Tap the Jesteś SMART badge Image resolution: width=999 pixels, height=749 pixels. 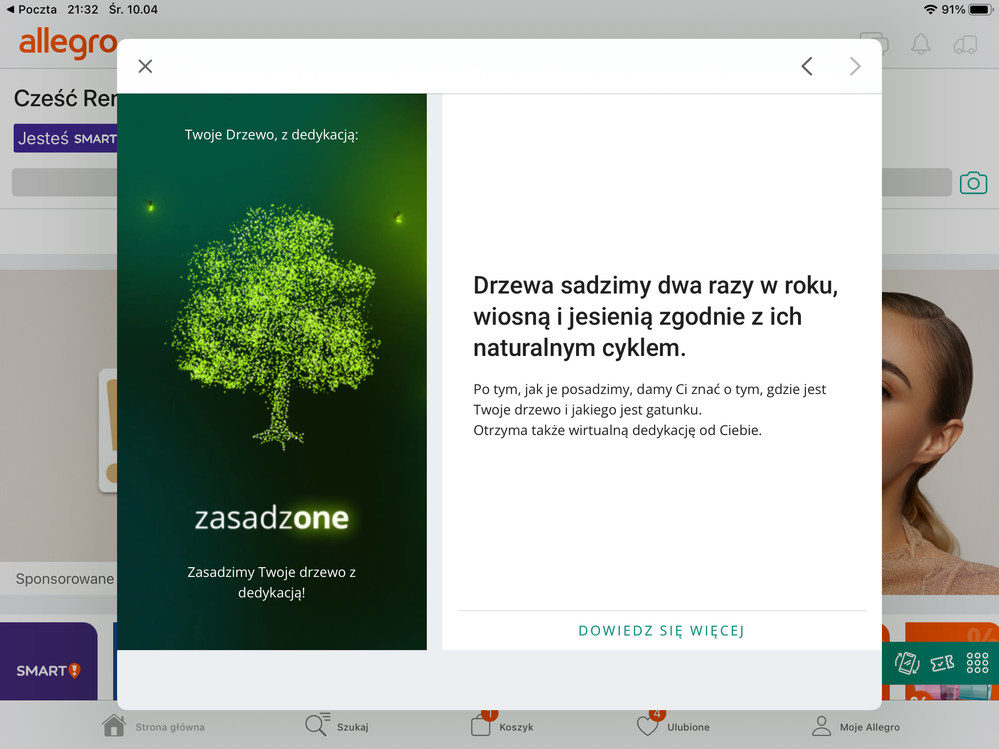[x=66, y=138]
